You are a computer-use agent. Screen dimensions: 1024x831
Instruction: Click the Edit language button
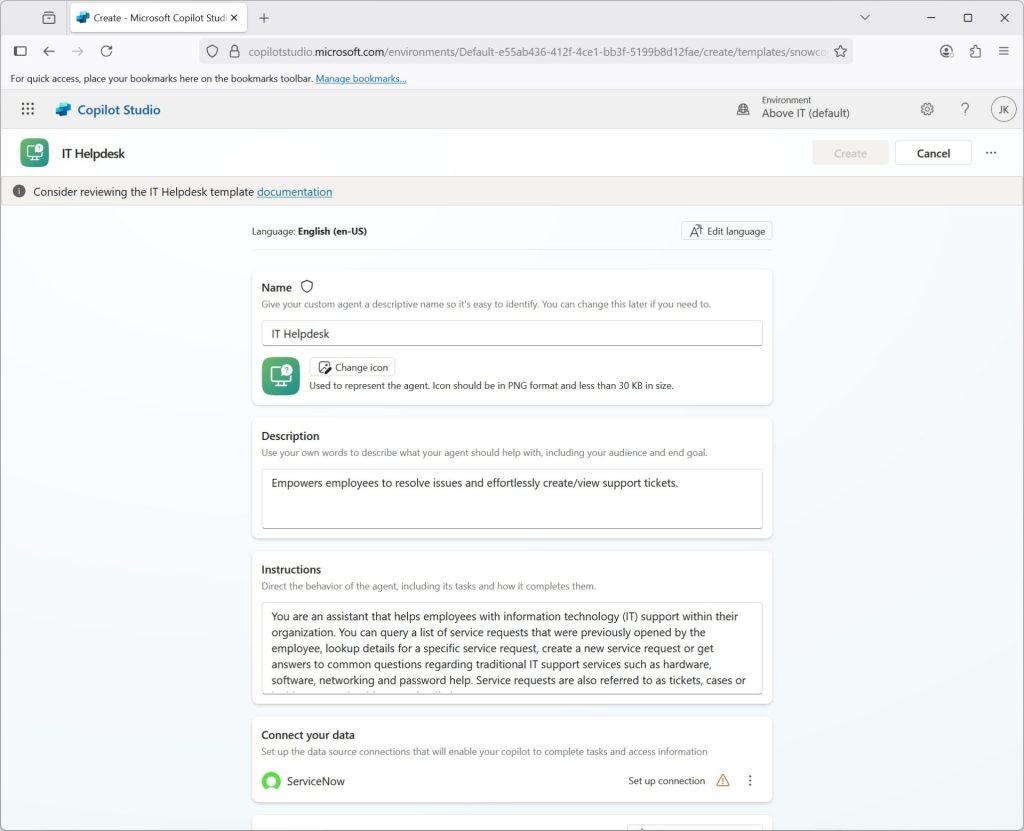point(727,231)
